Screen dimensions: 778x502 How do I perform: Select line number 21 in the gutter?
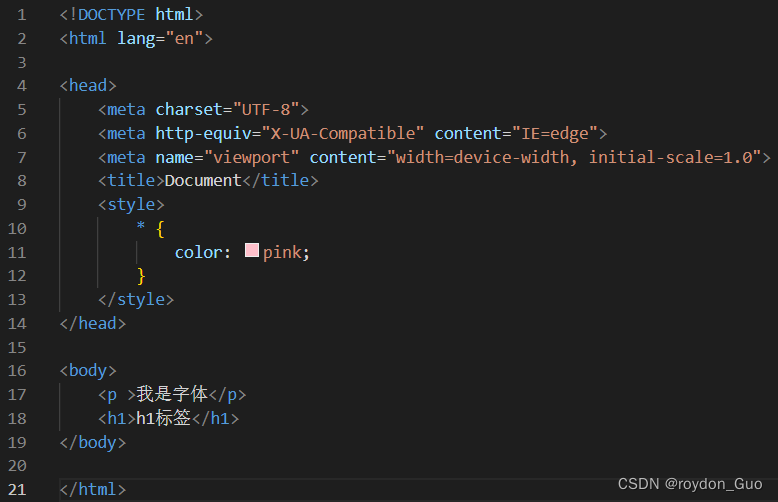coord(17,490)
